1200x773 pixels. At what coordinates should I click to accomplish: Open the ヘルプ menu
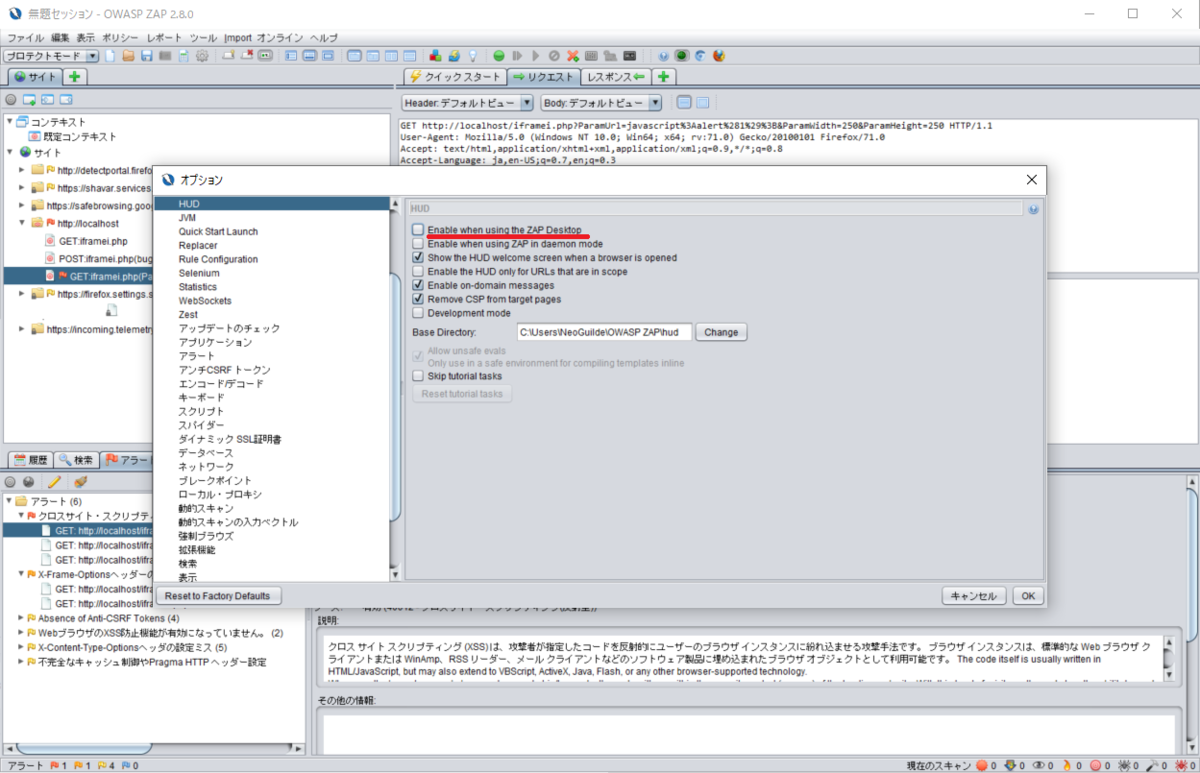324,37
